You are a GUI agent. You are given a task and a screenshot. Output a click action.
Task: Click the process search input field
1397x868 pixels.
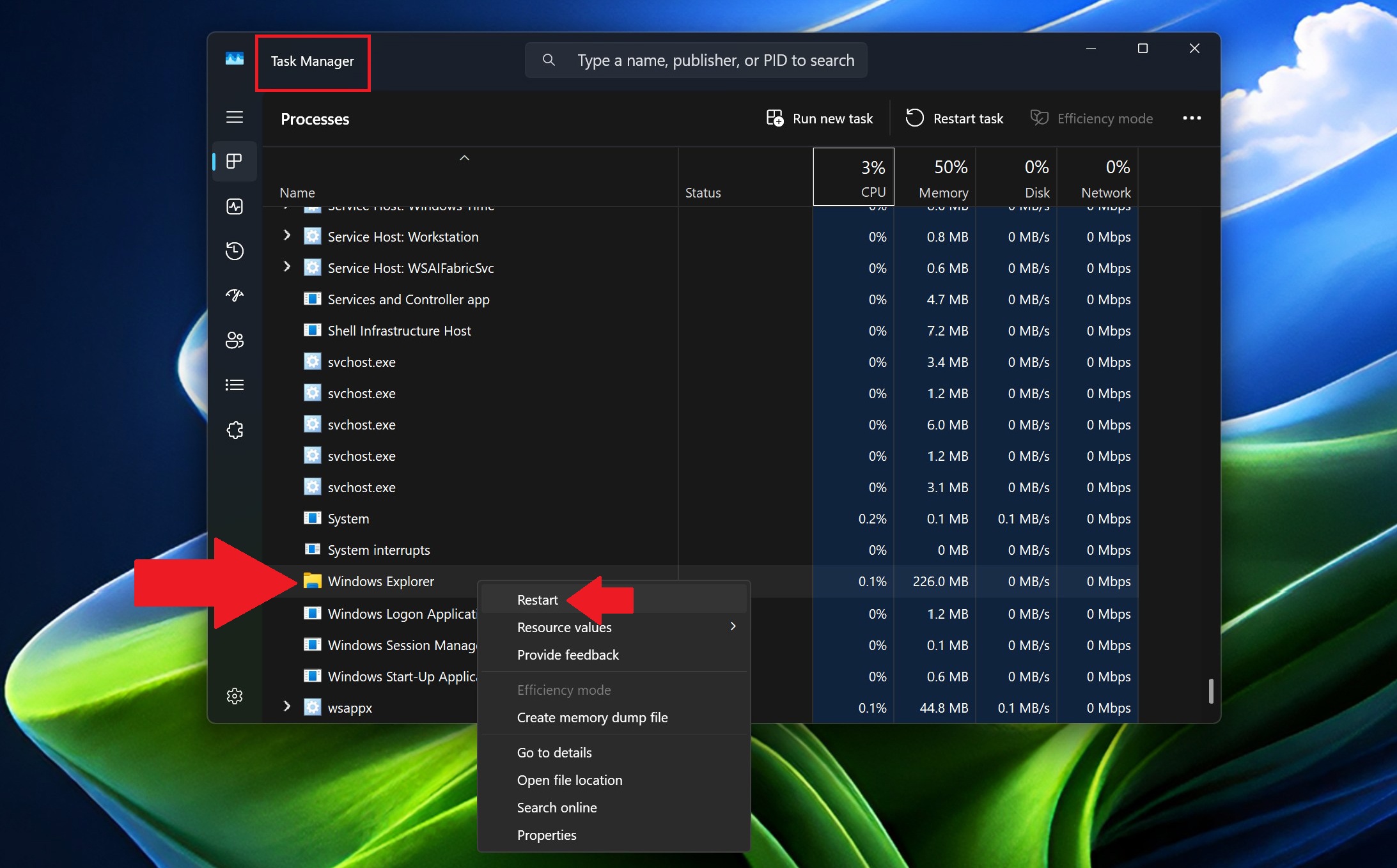696,60
